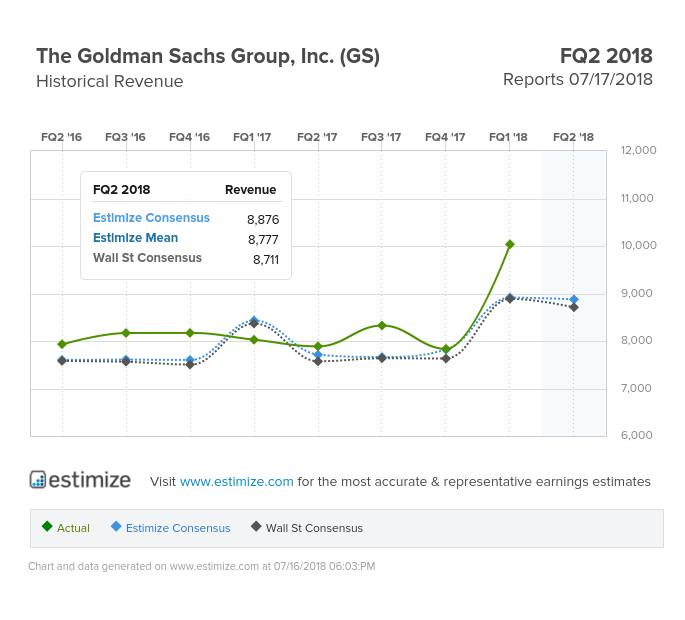Click the blue FQ1 '17 Estimize data point
The width and height of the screenshot is (685, 620).
coord(254,320)
